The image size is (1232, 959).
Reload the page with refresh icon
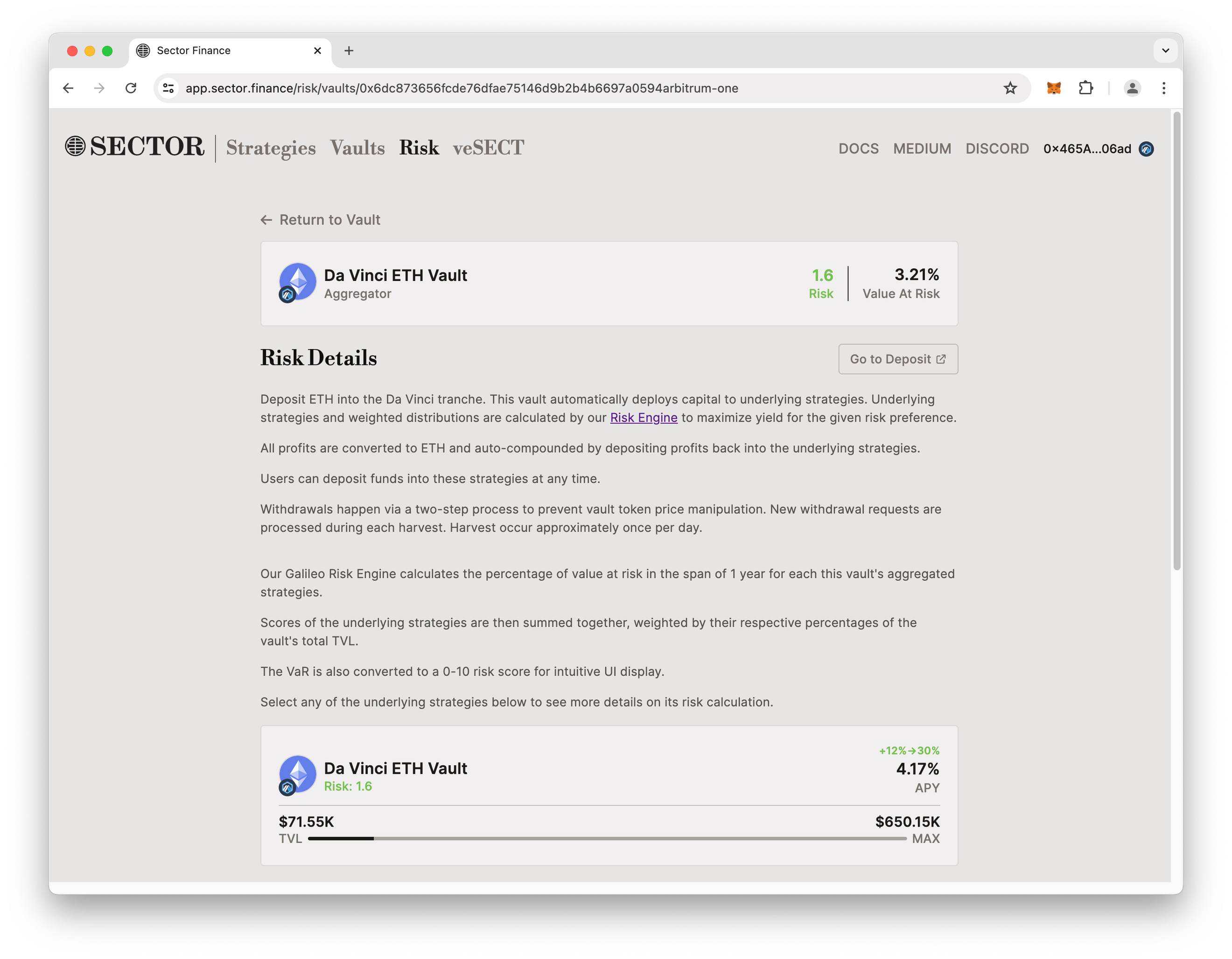click(131, 88)
